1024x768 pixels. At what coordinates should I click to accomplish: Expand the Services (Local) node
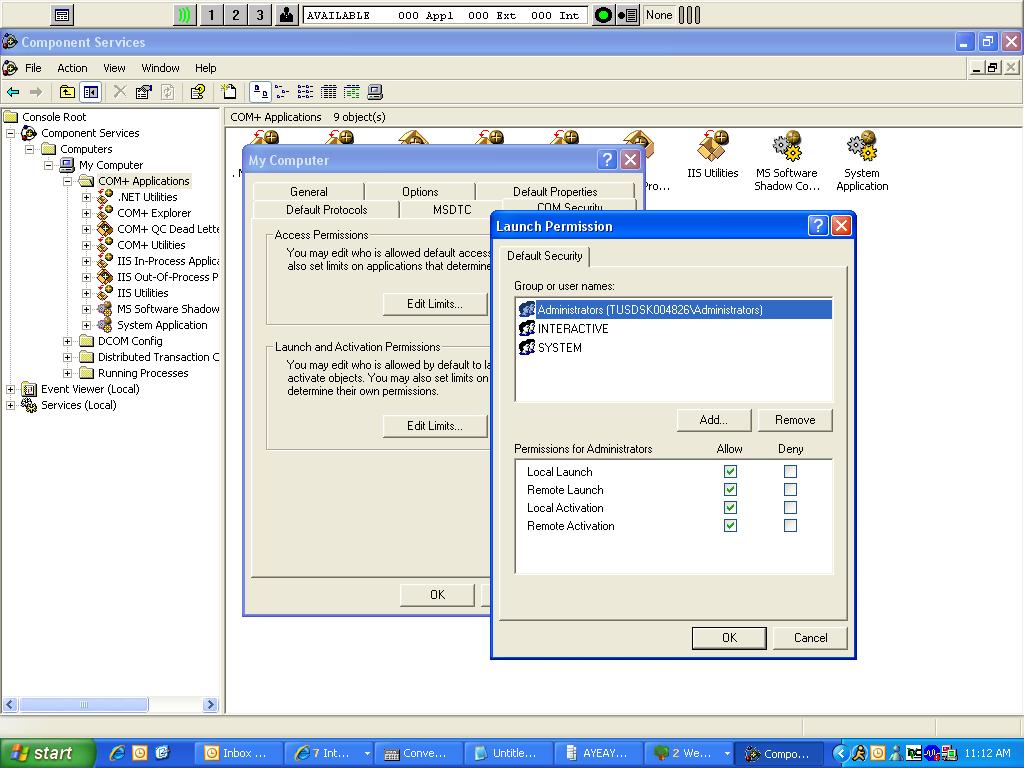point(10,405)
